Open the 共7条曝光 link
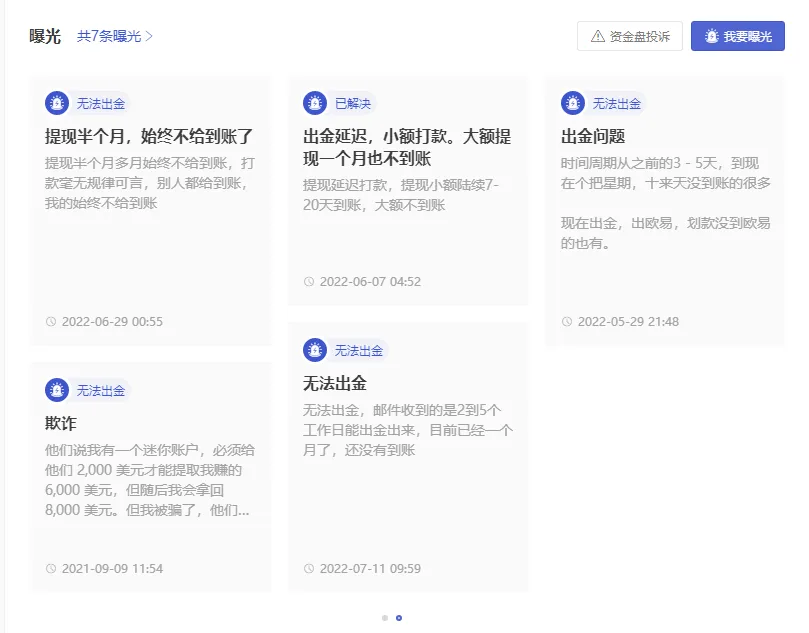The width and height of the screenshot is (809, 633). [115, 36]
